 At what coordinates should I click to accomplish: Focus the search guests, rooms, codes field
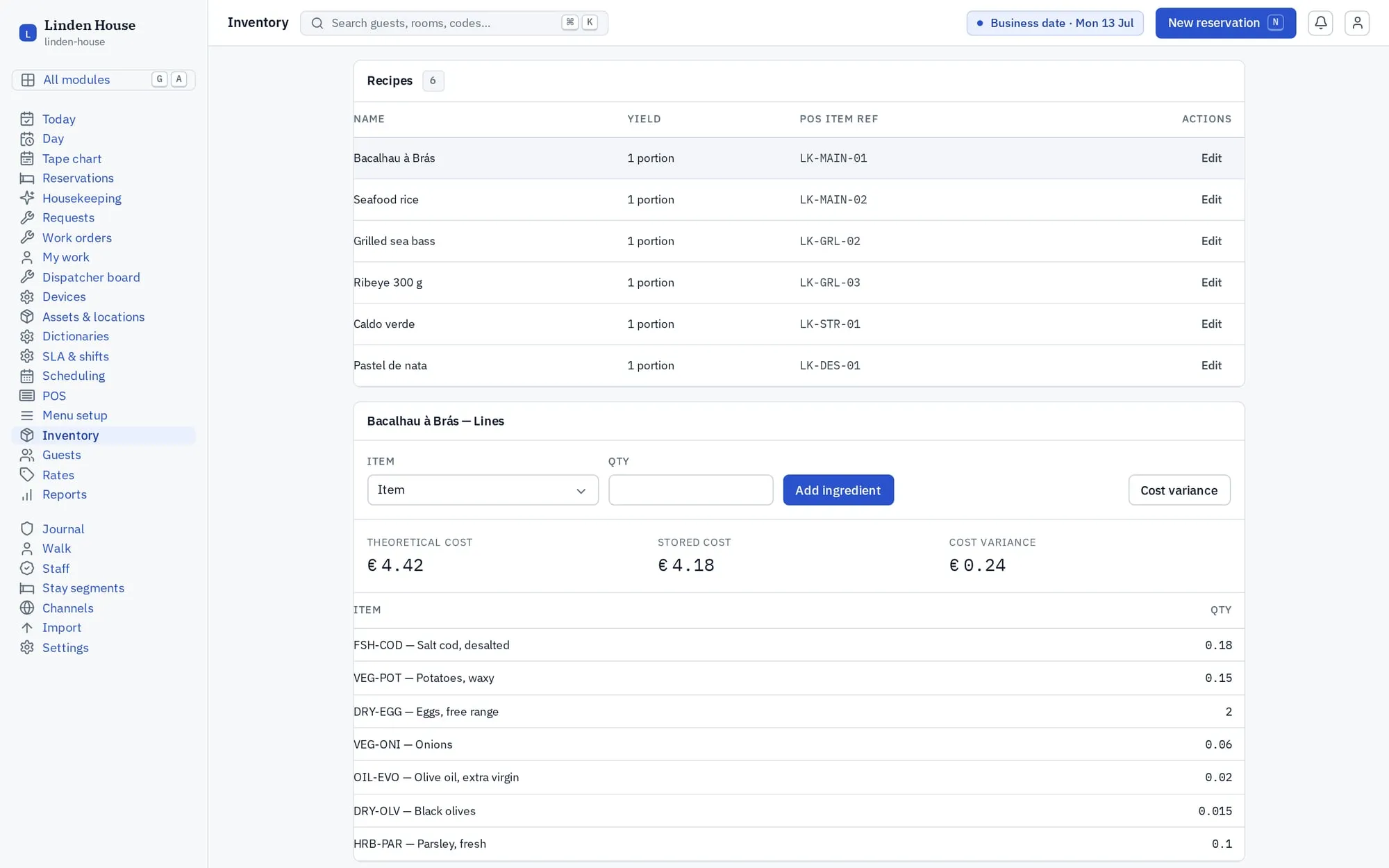tap(454, 23)
